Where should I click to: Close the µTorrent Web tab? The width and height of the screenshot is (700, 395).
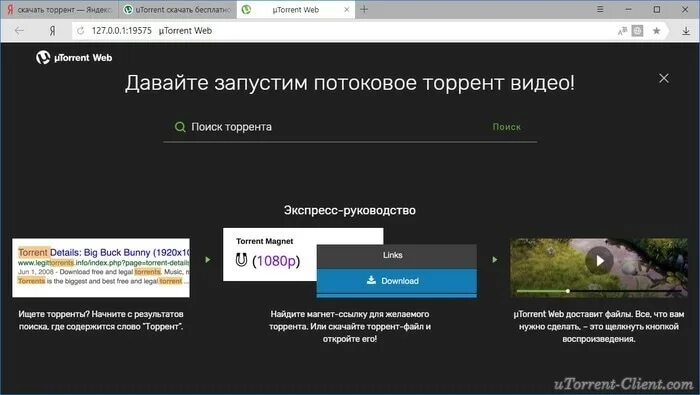click(x=346, y=9)
